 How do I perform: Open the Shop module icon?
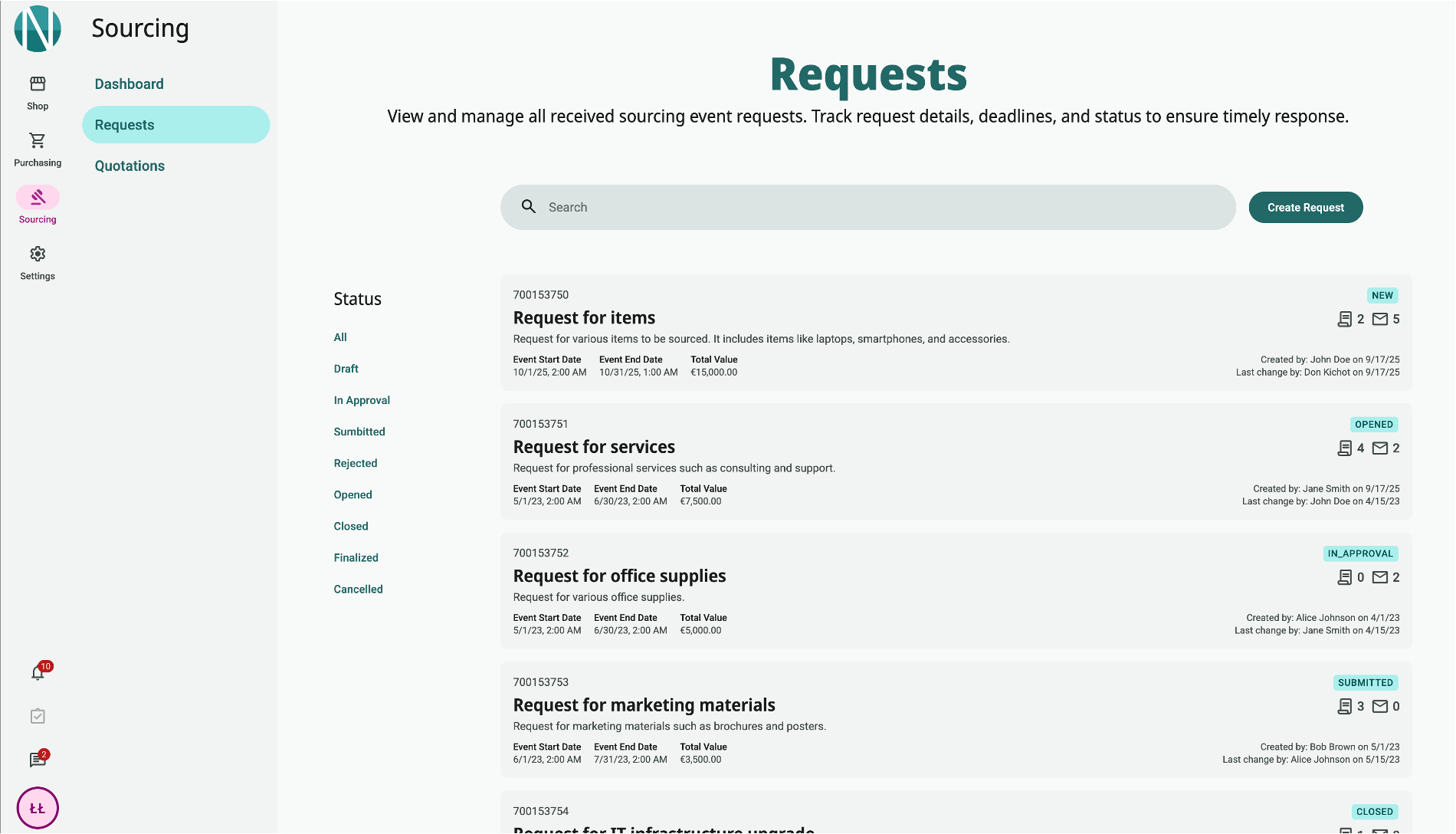tap(38, 84)
